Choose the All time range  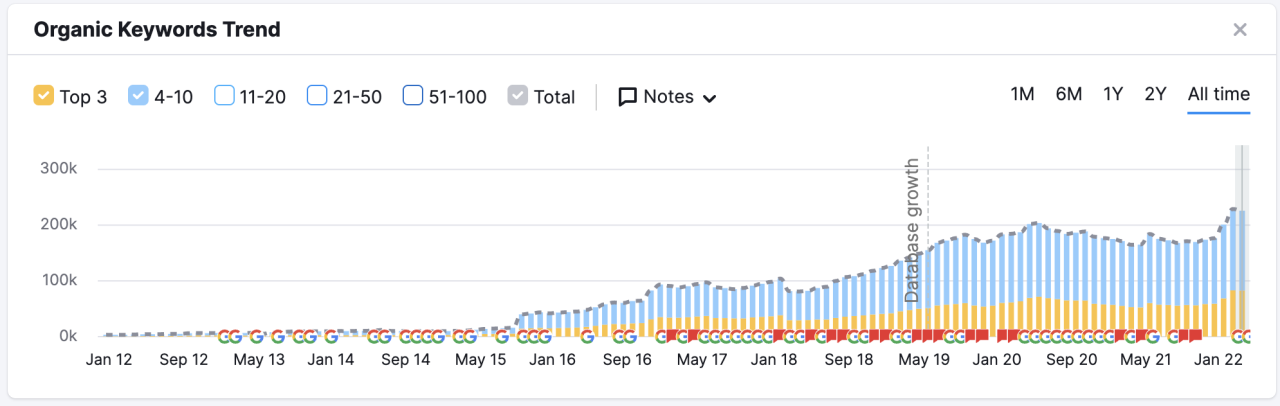(1218, 94)
